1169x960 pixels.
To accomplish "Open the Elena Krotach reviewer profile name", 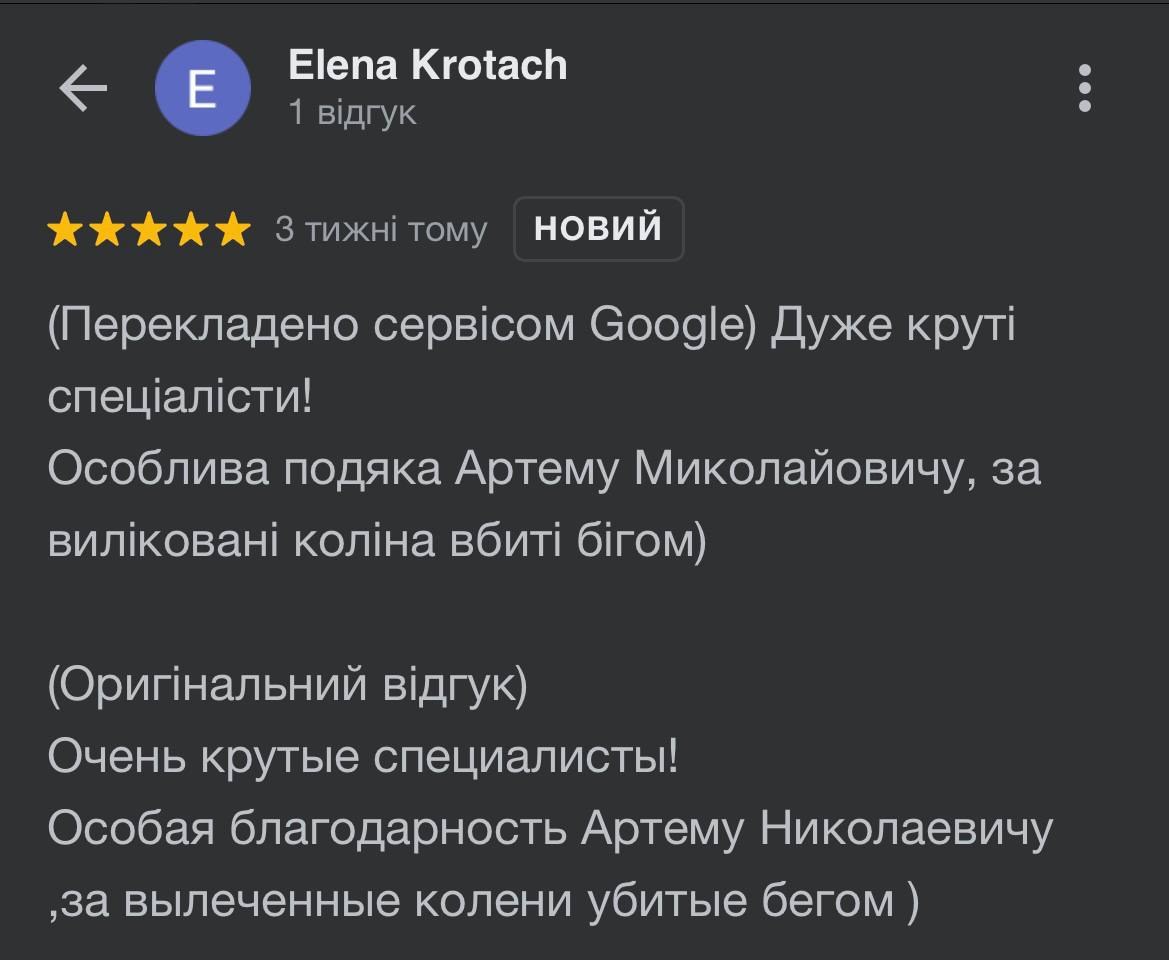I will click(x=427, y=66).
